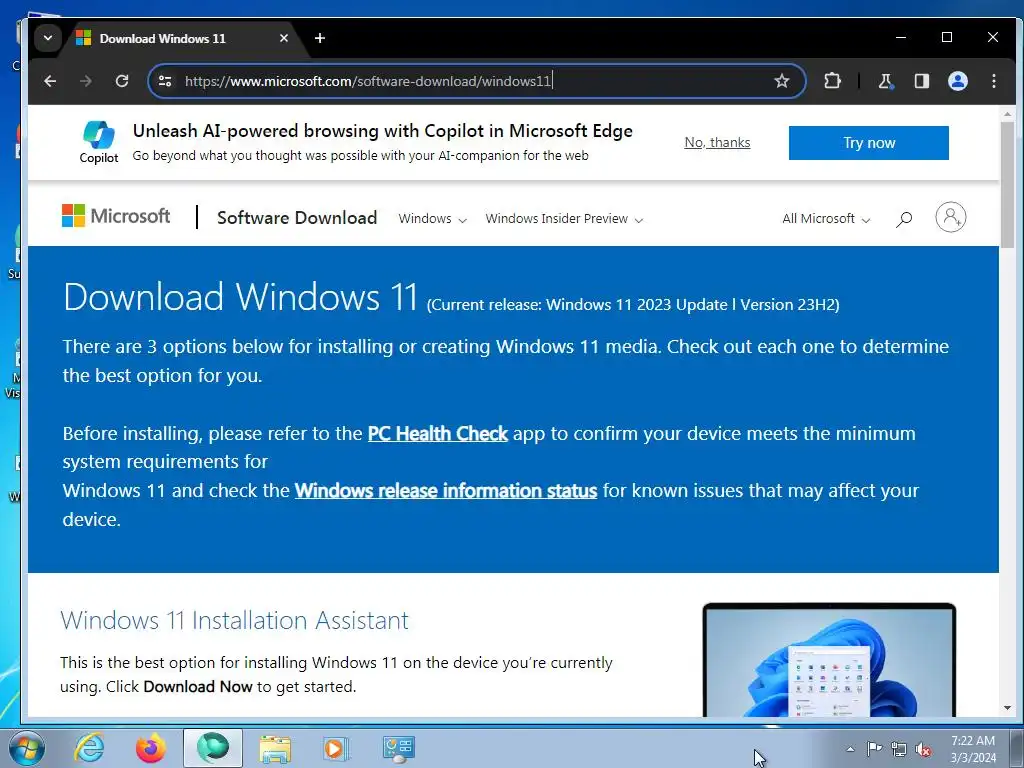The width and height of the screenshot is (1024, 768).
Task: Click the page scrollbar down arrow
Action: (1007, 708)
